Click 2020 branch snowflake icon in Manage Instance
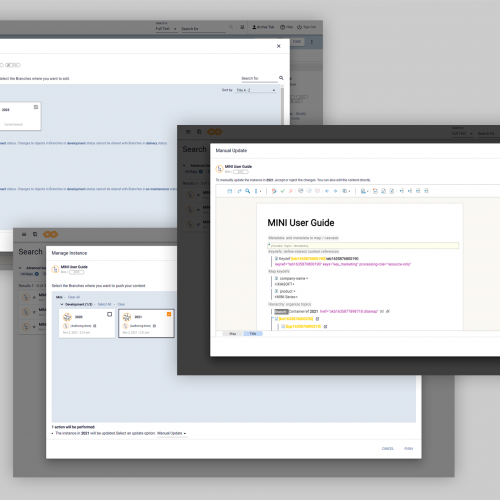500x500 pixels. pyautogui.click(x=67, y=317)
